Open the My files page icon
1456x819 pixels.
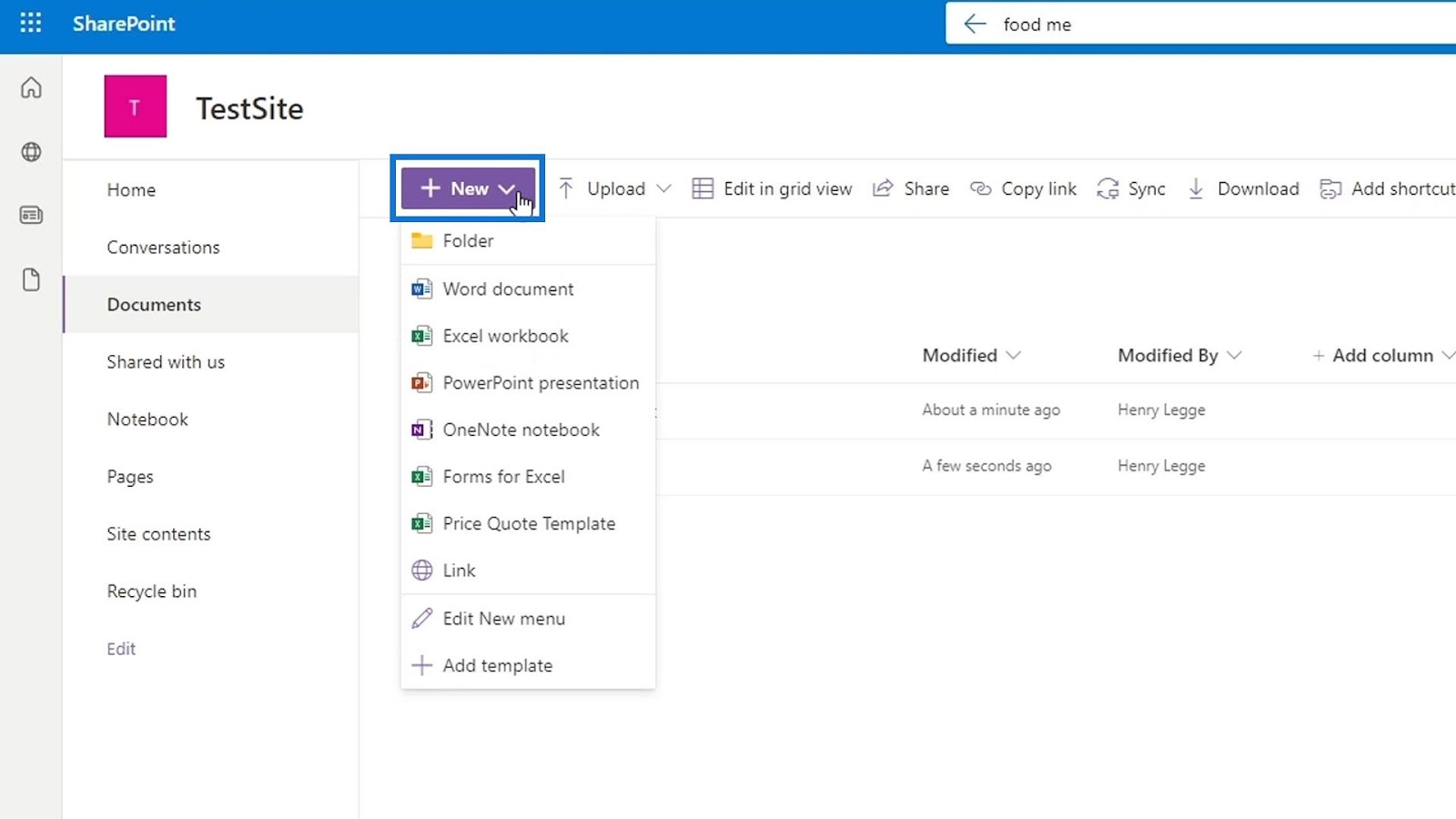(x=31, y=279)
